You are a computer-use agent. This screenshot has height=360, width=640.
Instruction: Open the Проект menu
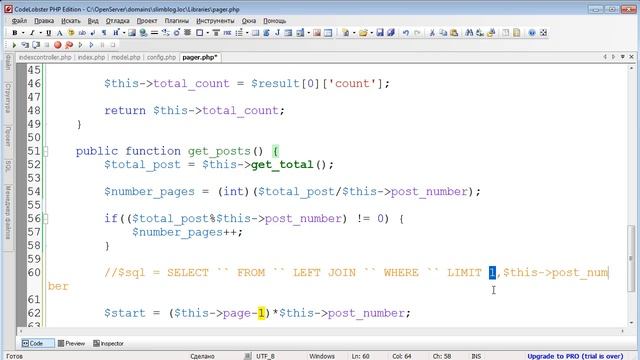pos(147,21)
